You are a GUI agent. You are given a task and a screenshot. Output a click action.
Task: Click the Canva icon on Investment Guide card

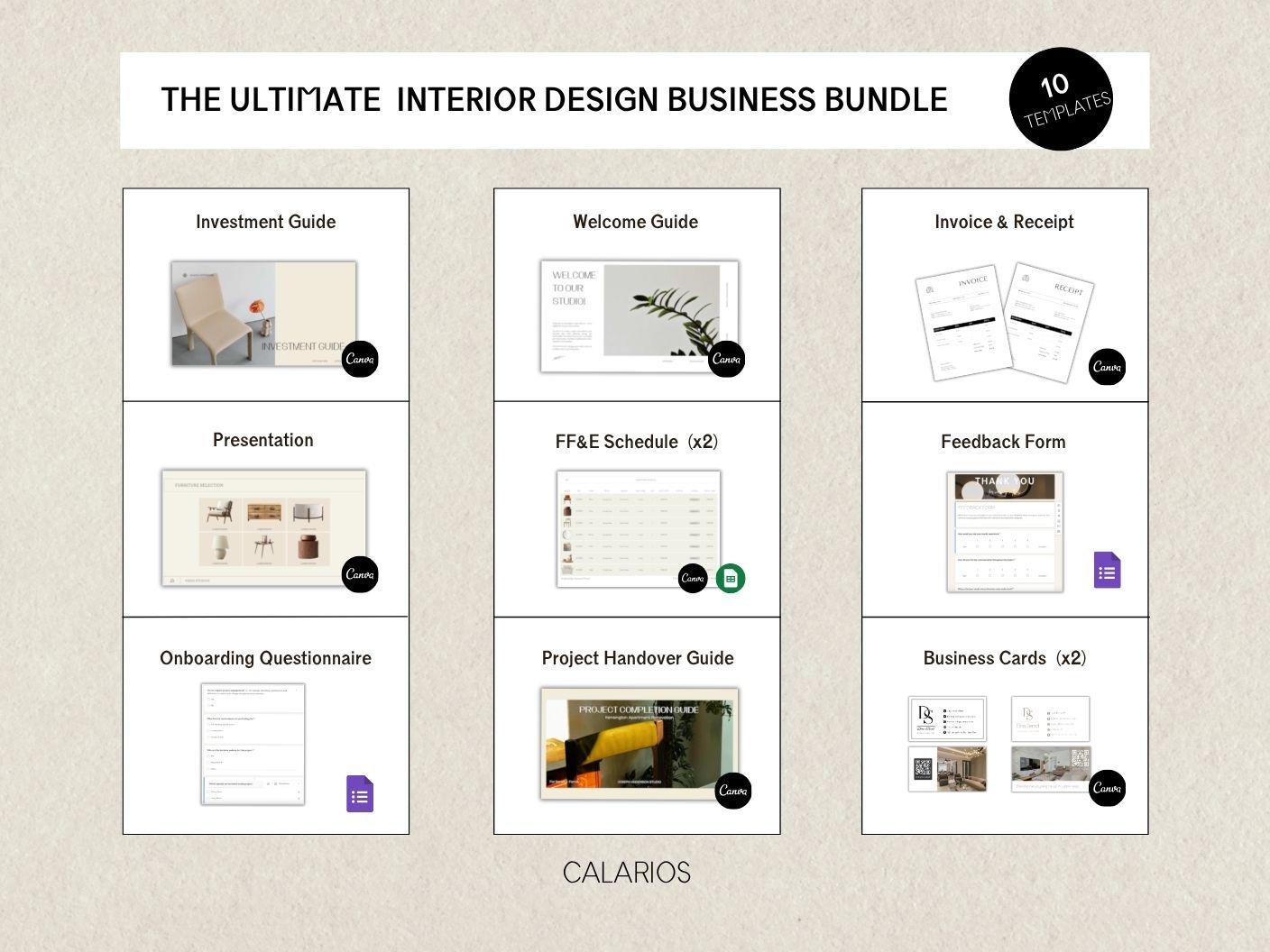tap(360, 359)
